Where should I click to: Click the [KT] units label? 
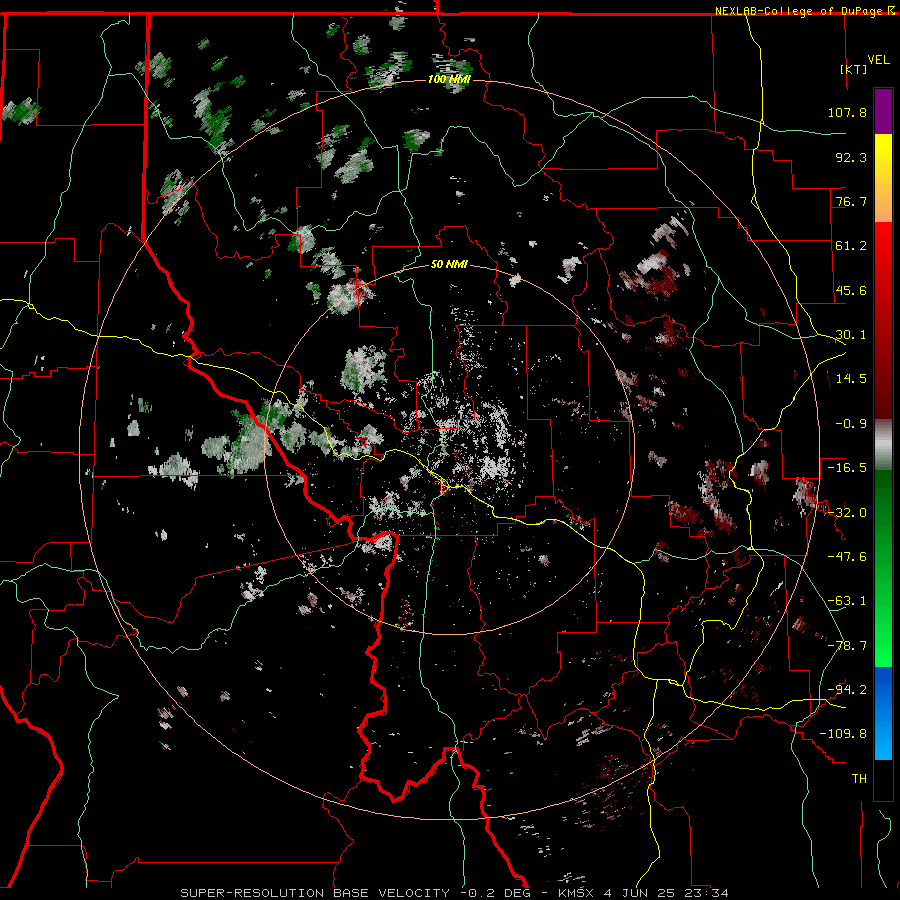(853, 69)
